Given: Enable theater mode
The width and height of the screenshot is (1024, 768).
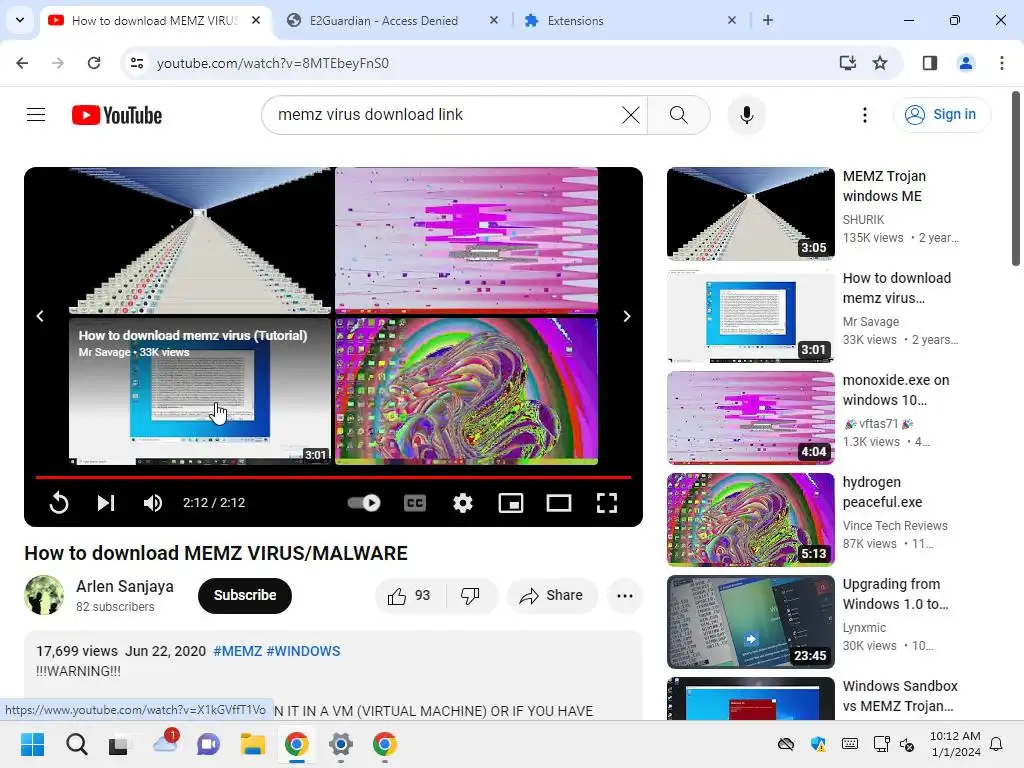Looking at the screenshot, I should tap(558, 503).
